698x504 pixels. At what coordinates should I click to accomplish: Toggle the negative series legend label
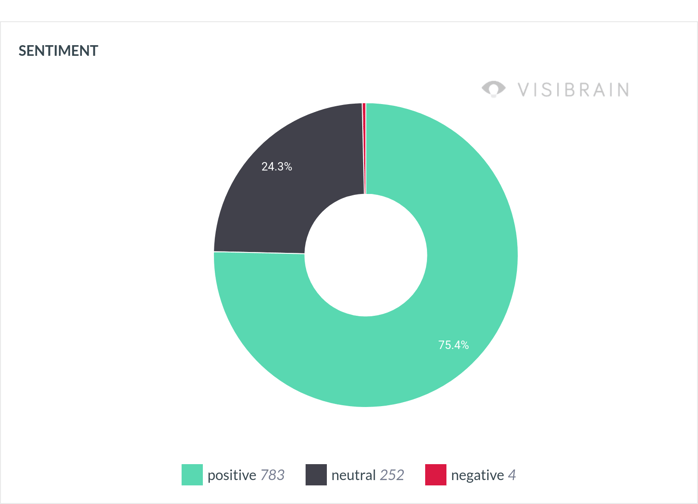[477, 475]
